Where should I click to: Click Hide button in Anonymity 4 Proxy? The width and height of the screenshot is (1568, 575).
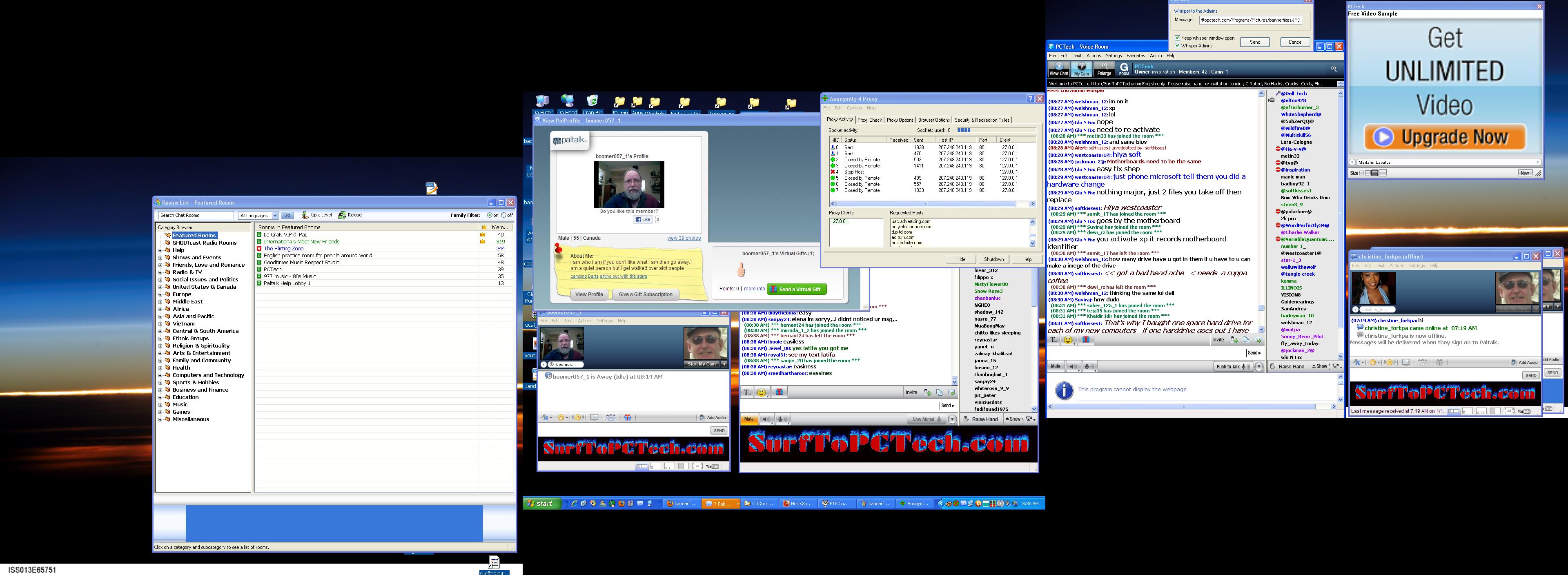click(960, 259)
